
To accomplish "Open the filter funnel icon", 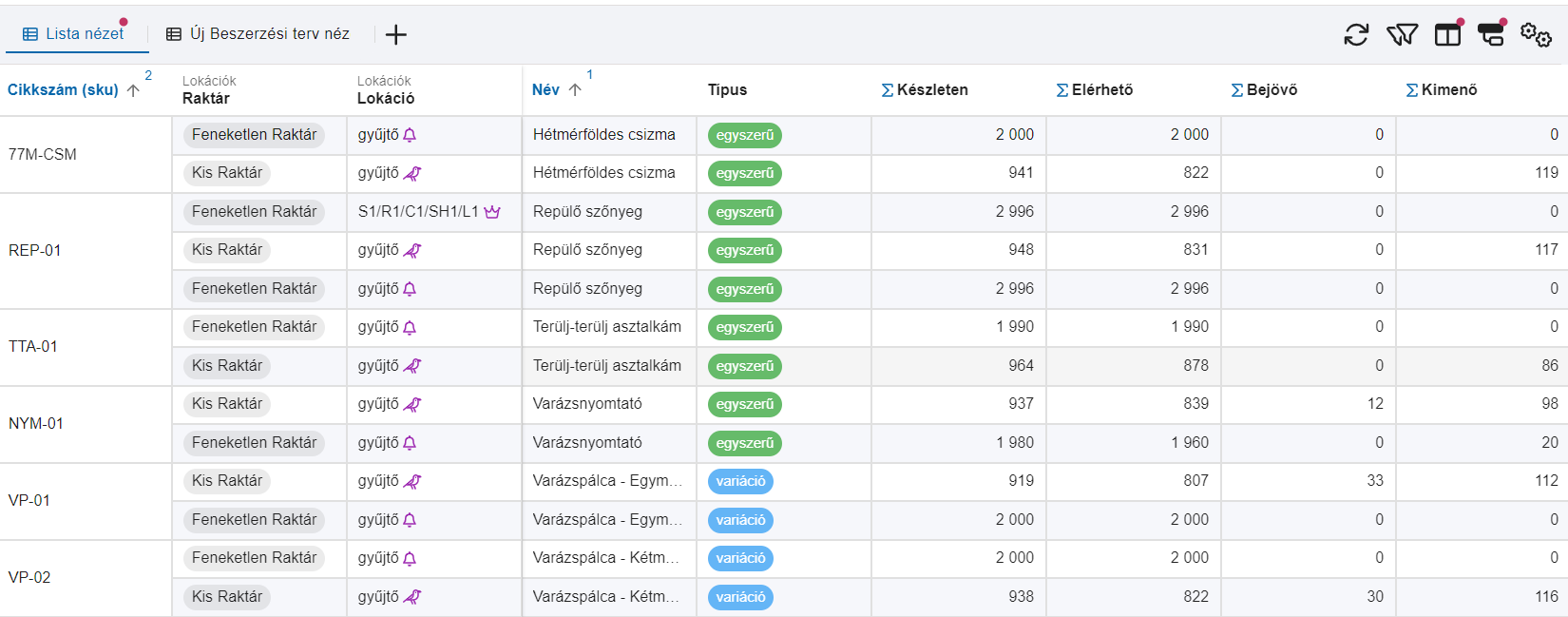I will point(1402,35).
